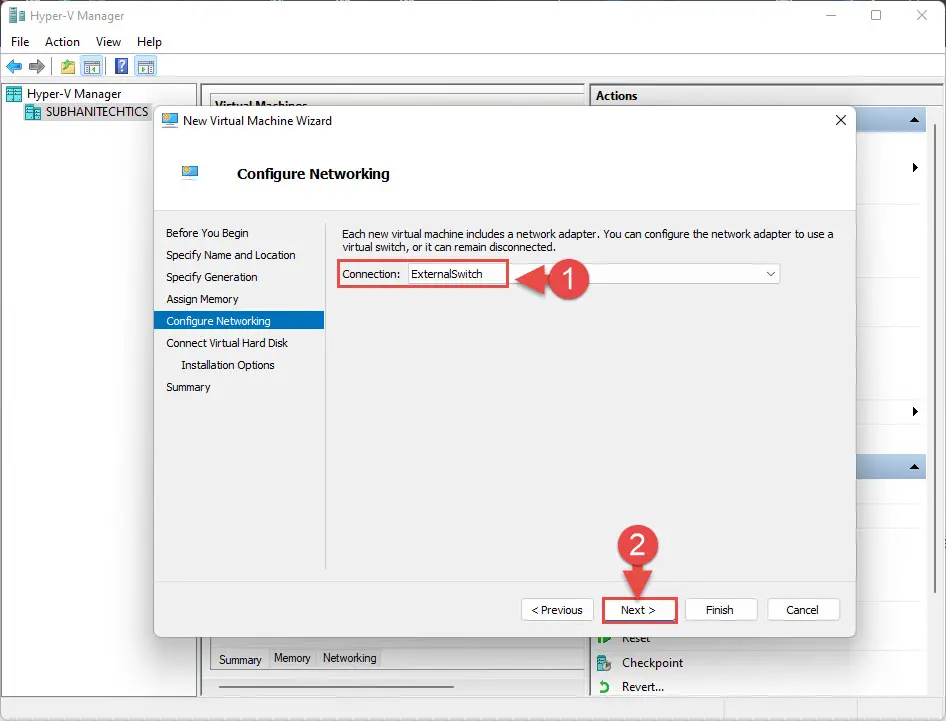Viewport: 946px width, 721px height.
Task: Click the Finish button
Action: 720,610
